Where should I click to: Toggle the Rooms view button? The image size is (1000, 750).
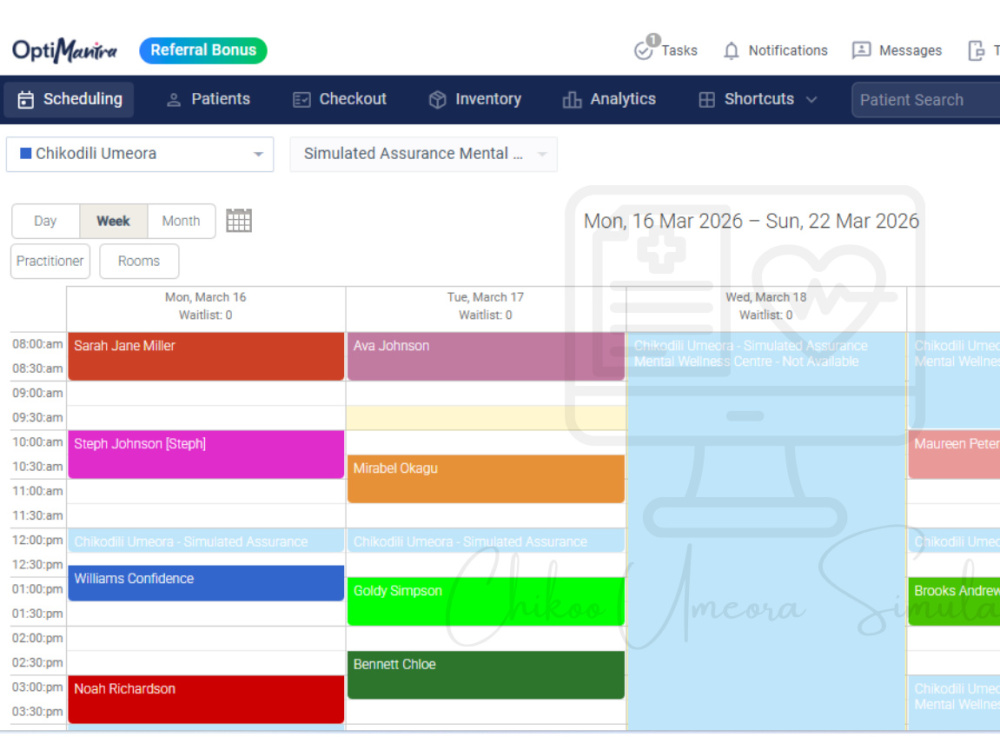139,261
